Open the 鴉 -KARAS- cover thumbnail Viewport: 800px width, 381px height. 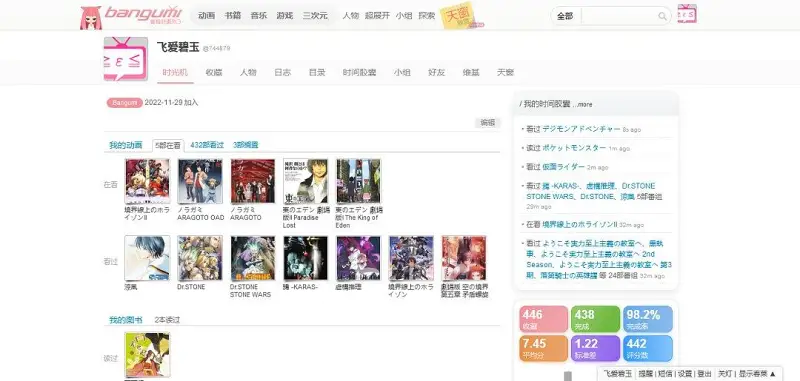click(305, 258)
